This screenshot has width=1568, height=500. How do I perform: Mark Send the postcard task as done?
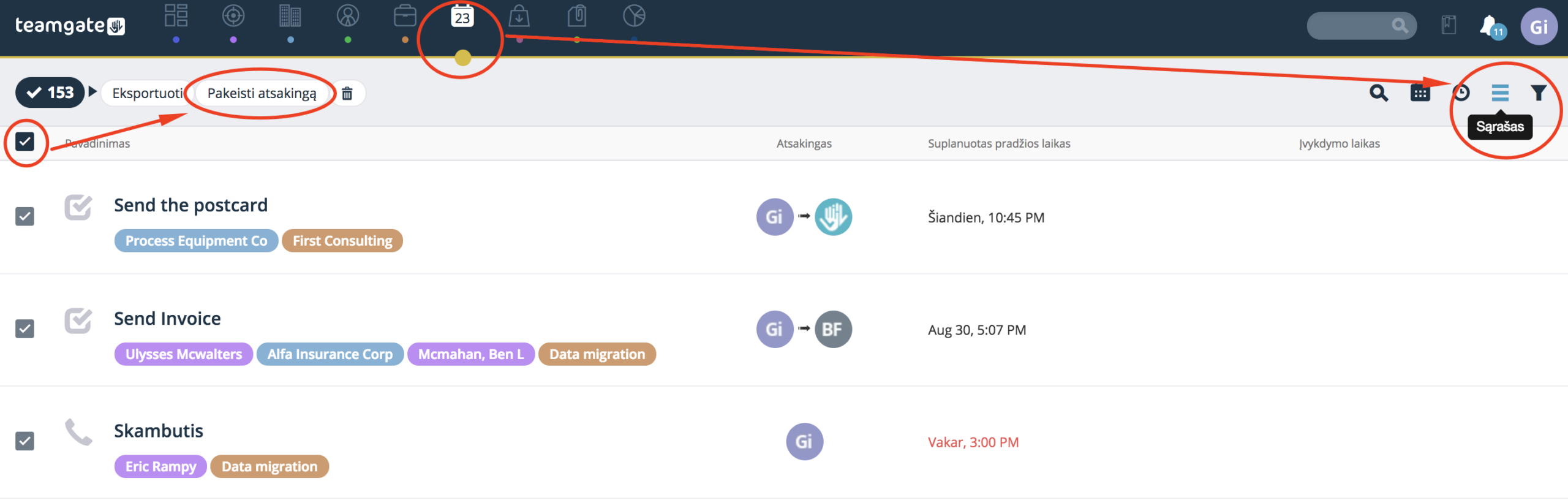tap(78, 207)
